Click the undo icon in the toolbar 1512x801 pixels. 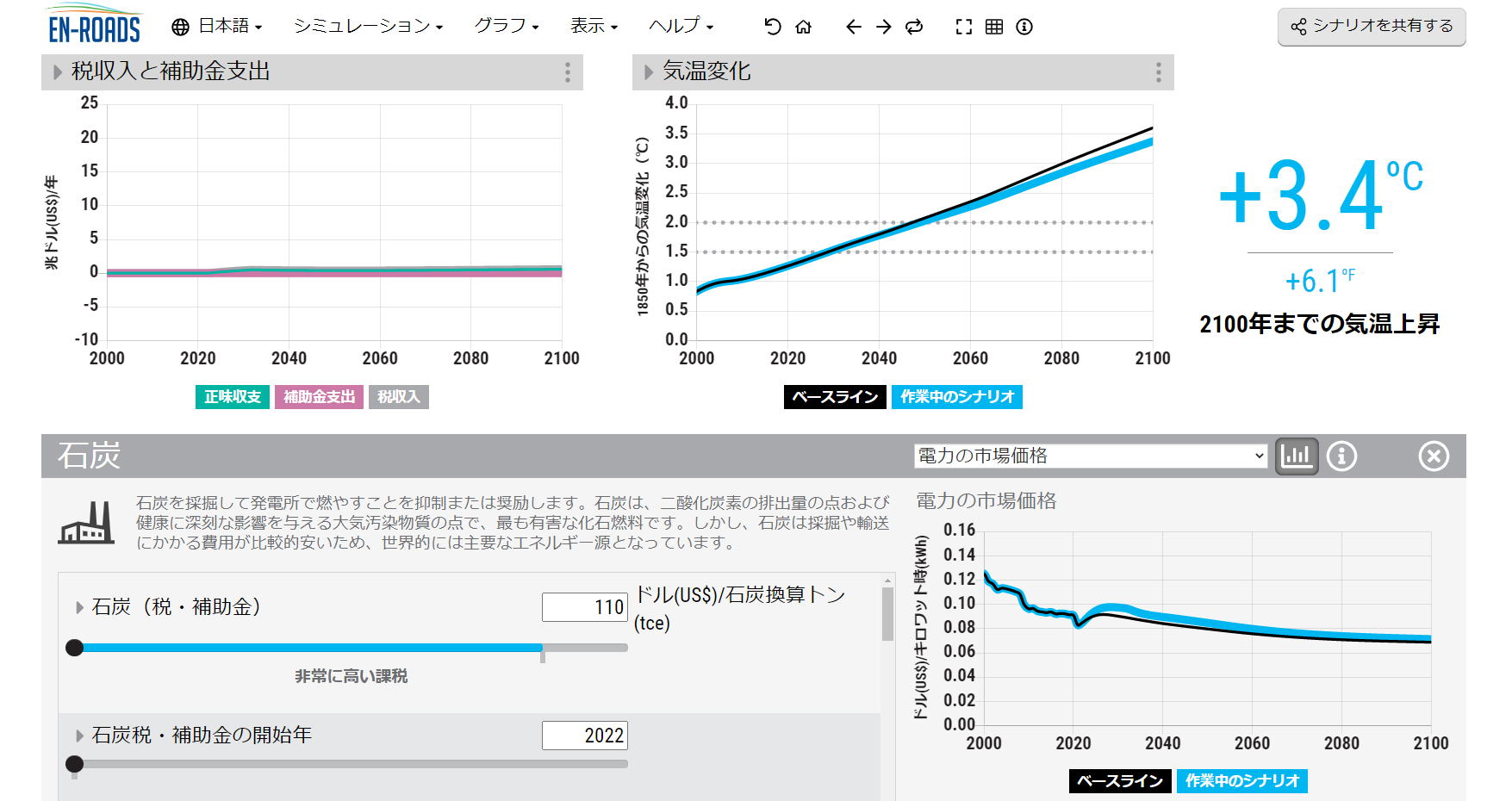[x=771, y=27]
